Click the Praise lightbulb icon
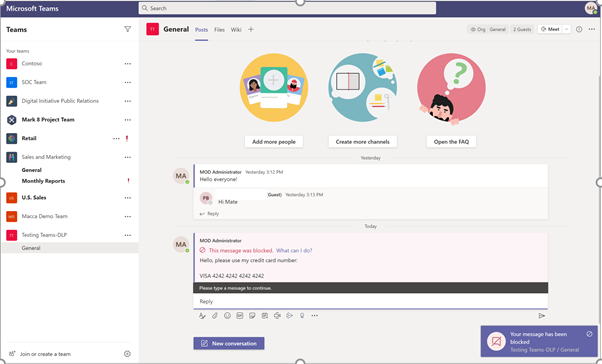602x364 pixels. (x=302, y=316)
